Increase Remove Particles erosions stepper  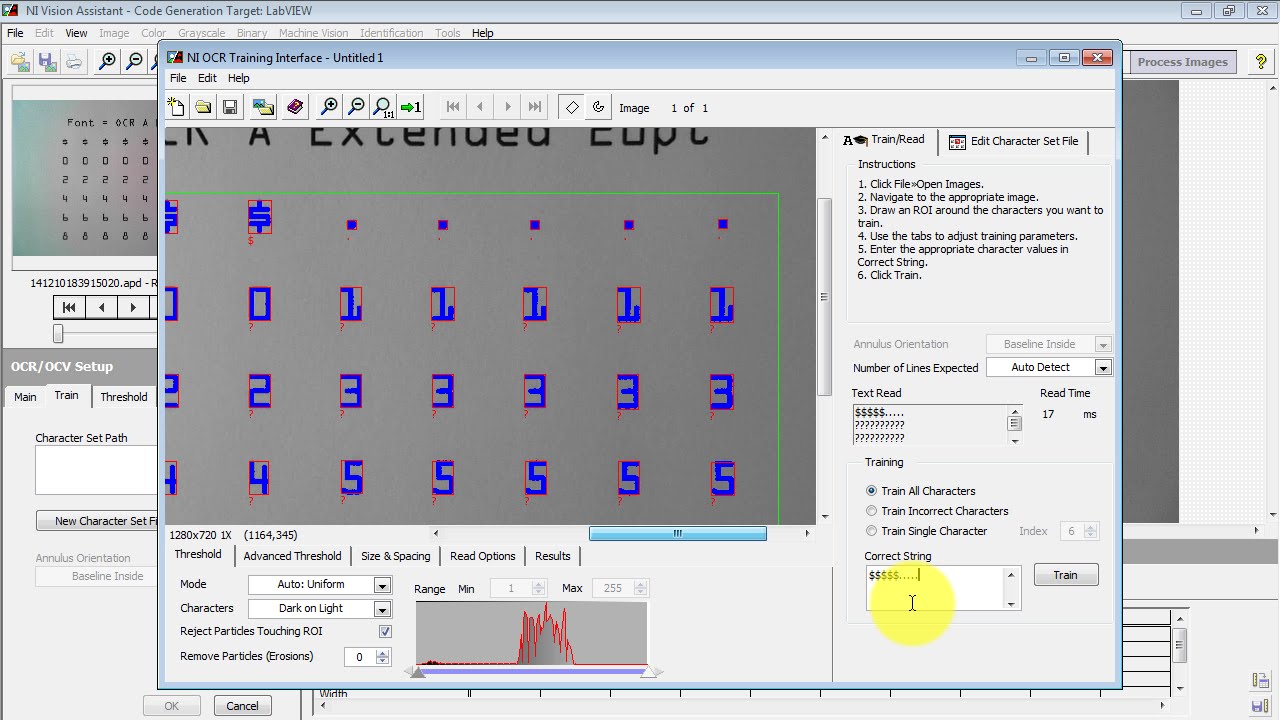click(x=382, y=652)
